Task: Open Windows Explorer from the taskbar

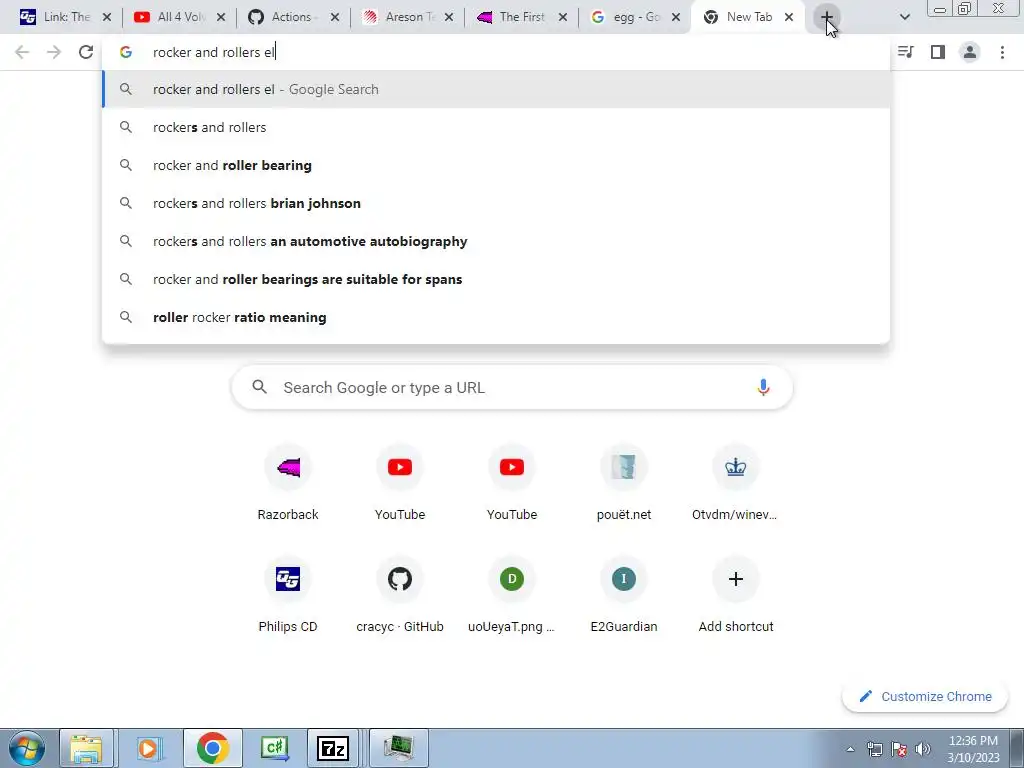Action: (87, 748)
